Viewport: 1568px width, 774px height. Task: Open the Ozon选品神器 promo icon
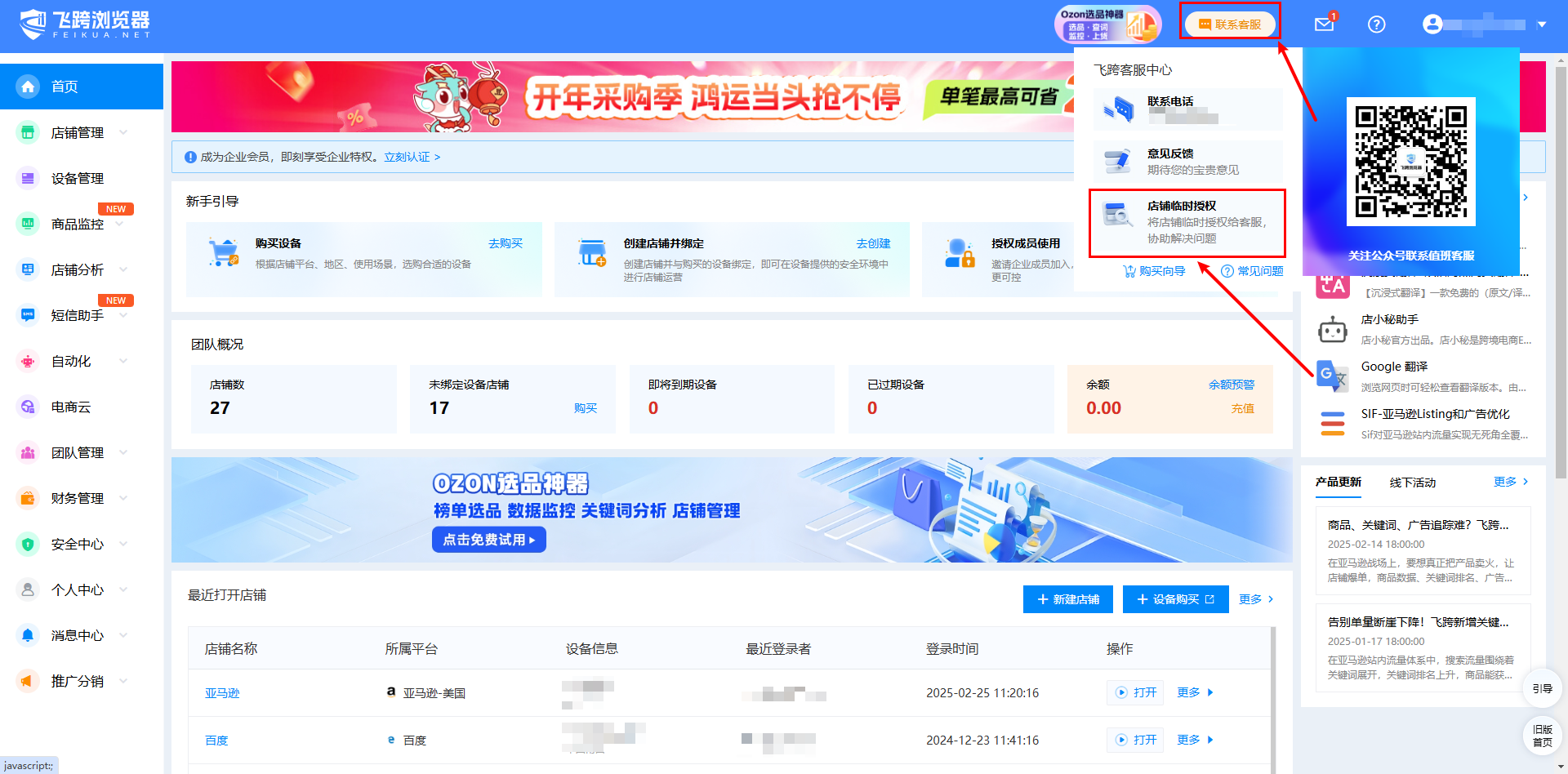pyautogui.click(x=1107, y=24)
